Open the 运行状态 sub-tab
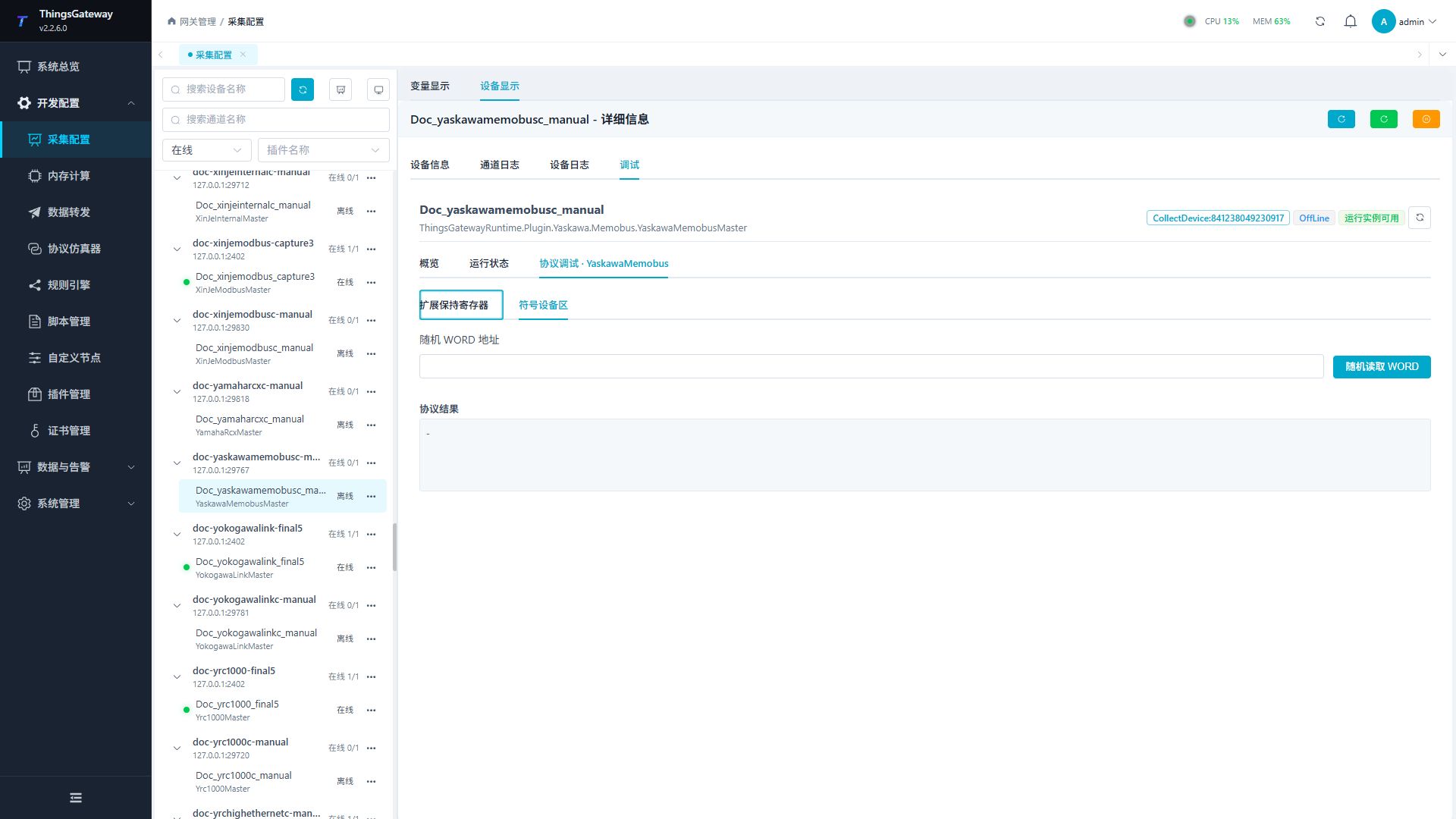Screen dimensions: 1456x819 coord(489,263)
